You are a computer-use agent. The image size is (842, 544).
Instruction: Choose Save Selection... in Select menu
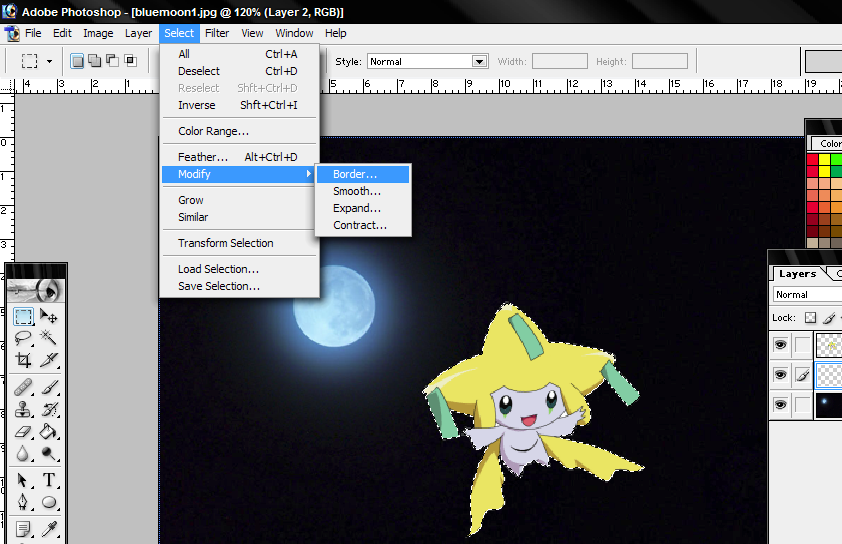pos(238,286)
